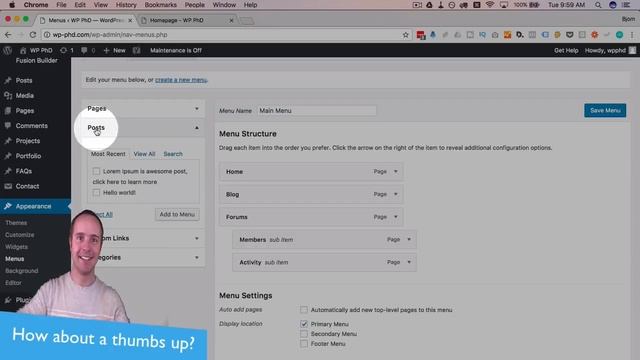Click the Wi-Fi icon in menu bar
640x360 pixels.
click(x=490, y=5)
